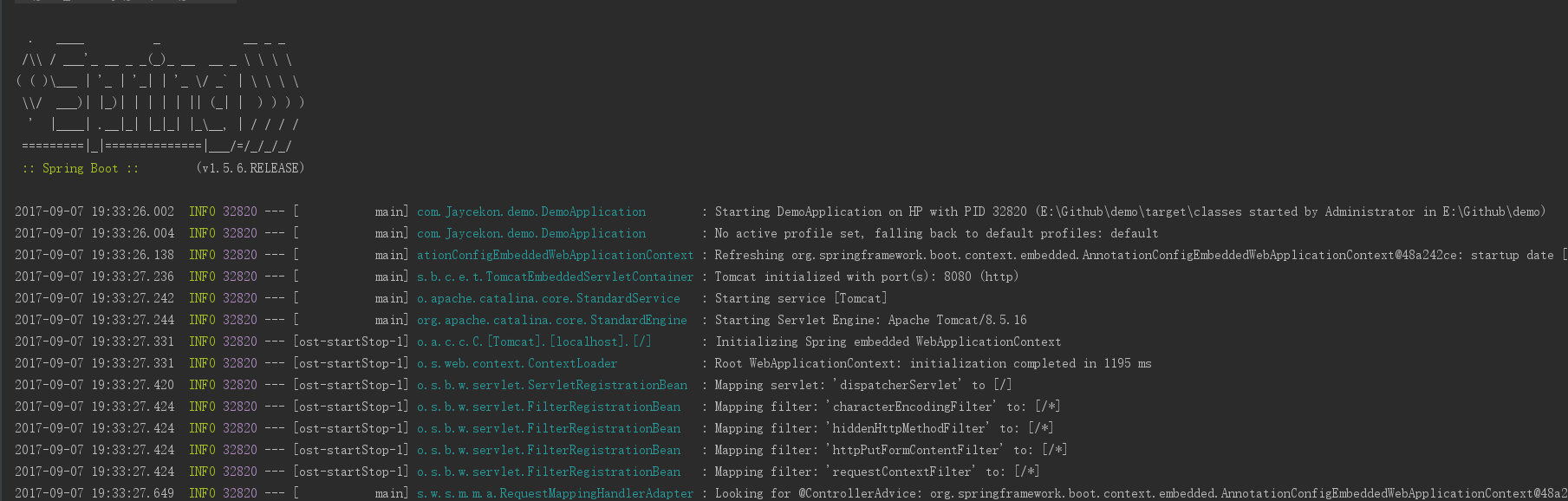Click the 'httpPutFormContentFilter' mapping message
Viewport: 1568px width, 501px height.
pyautogui.click(x=891, y=450)
